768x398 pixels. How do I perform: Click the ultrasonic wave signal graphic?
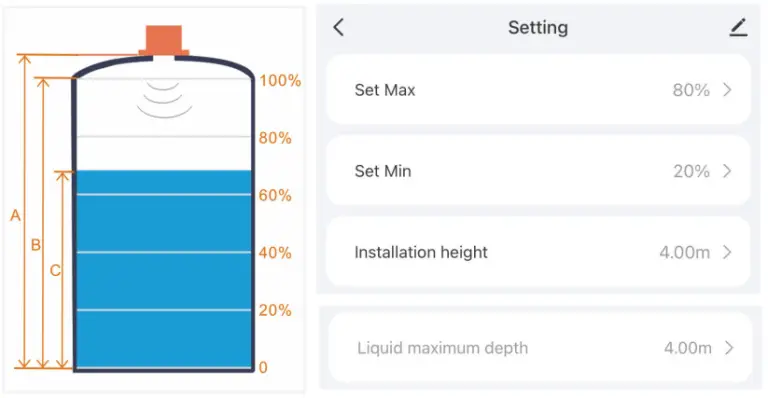[x=164, y=100]
